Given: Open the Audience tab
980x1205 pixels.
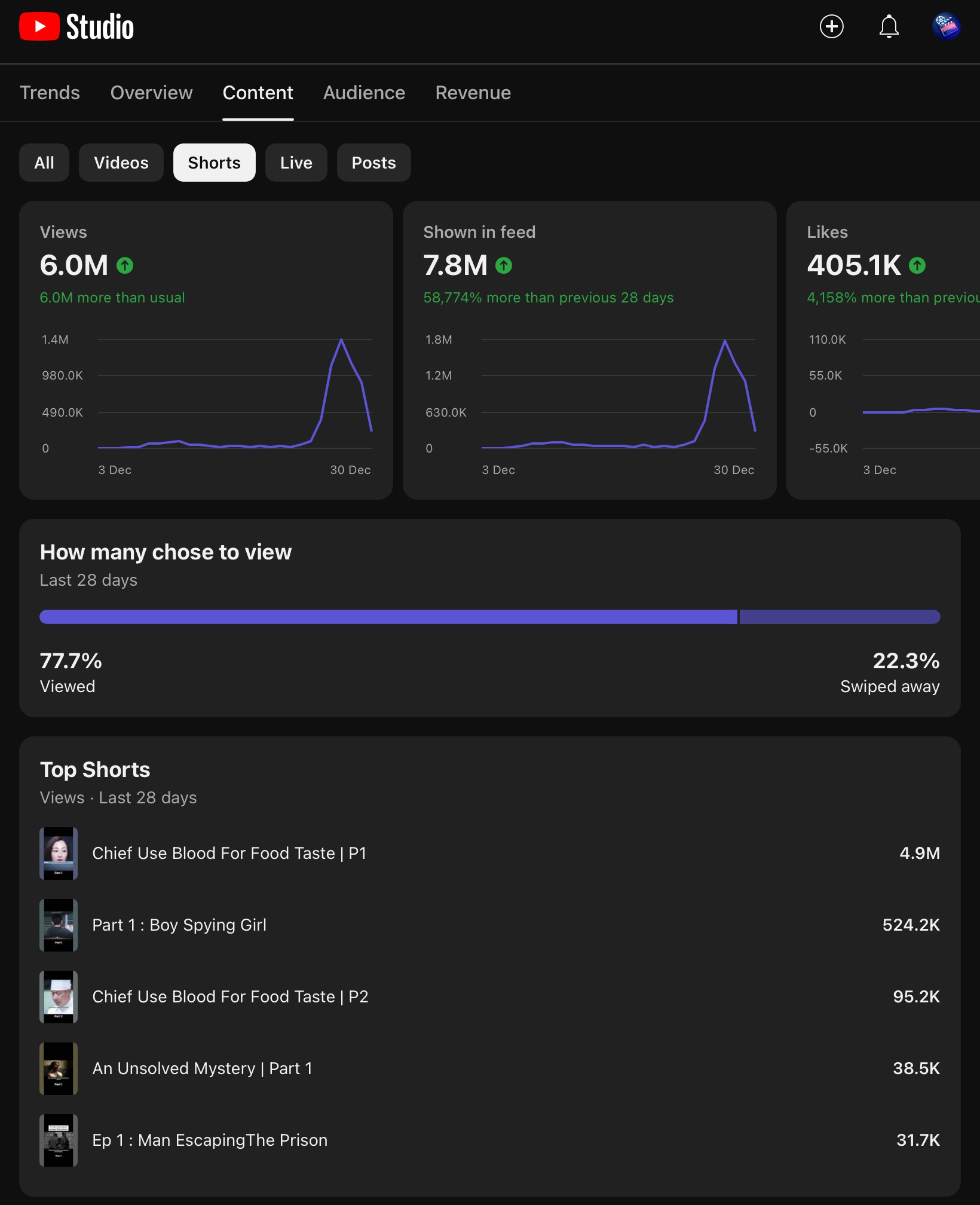Looking at the screenshot, I should (364, 93).
